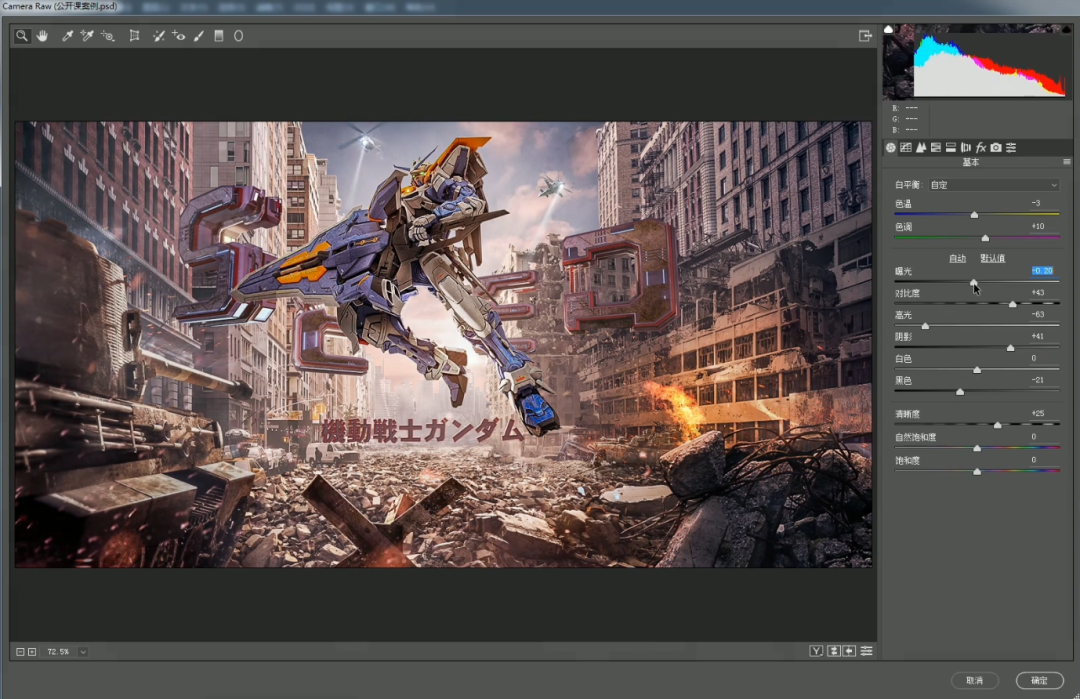Click the color temperature slider handle
The width and height of the screenshot is (1080, 699).
(974, 215)
